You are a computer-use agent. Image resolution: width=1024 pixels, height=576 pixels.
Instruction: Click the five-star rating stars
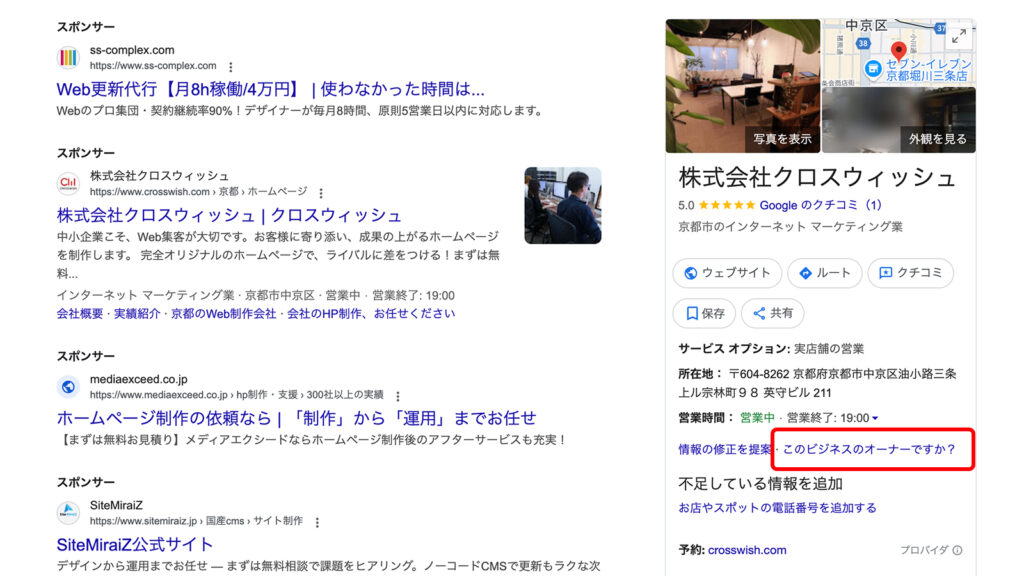point(726,205)
